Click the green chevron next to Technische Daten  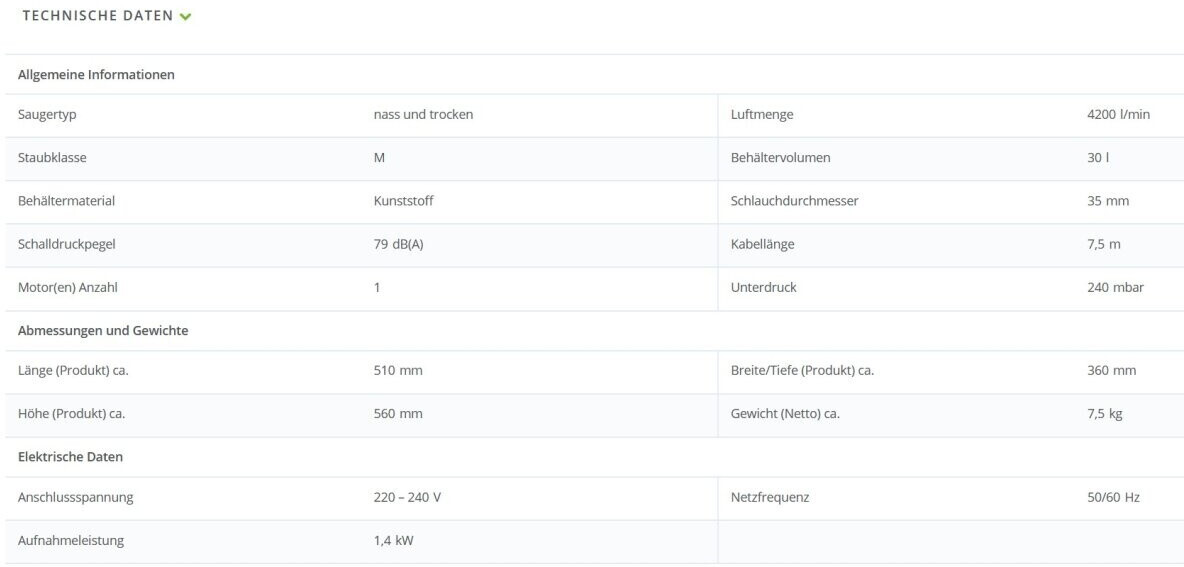185,17
